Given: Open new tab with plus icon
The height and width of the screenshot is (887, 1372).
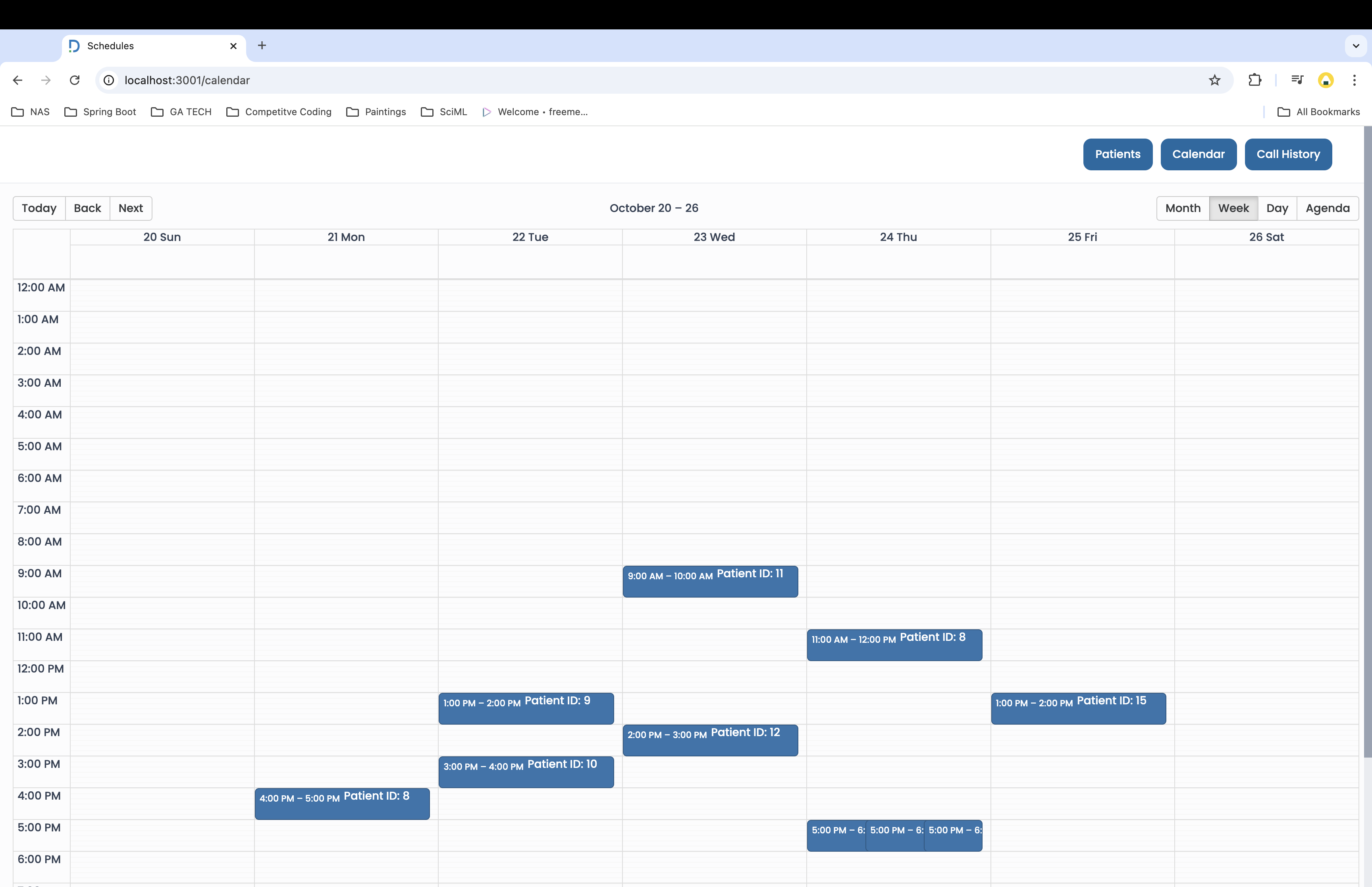Looking at the screenshot, I should coord(262,46).
